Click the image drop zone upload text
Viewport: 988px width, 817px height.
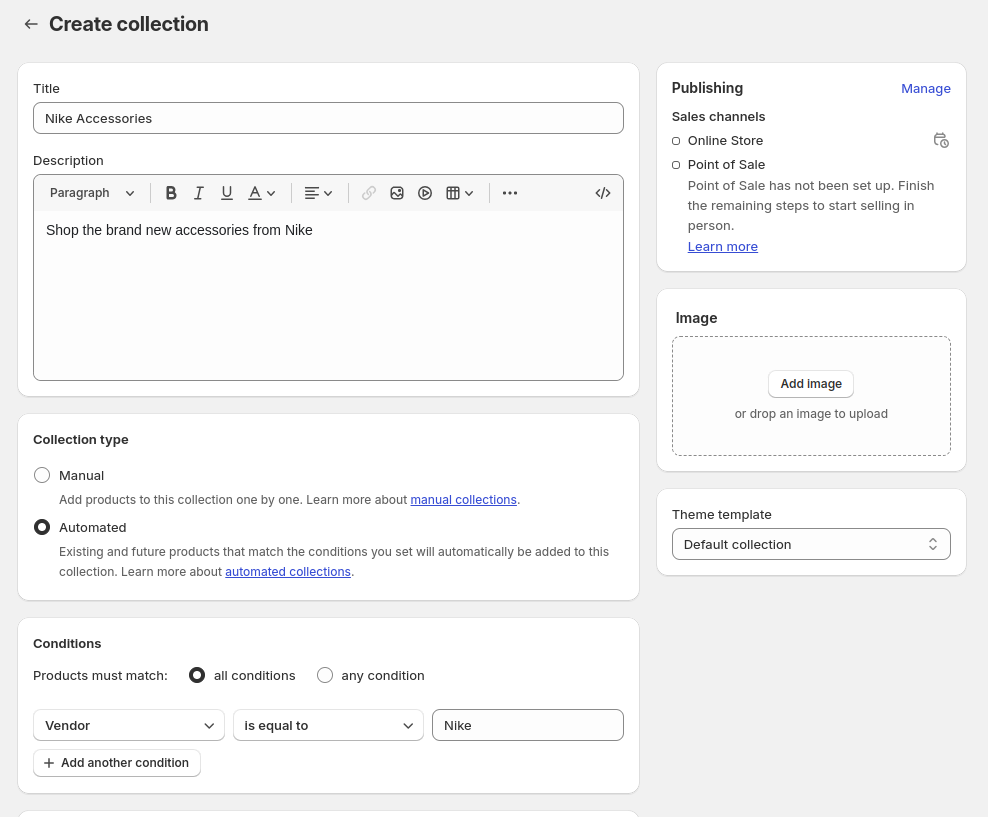(811, 414)
